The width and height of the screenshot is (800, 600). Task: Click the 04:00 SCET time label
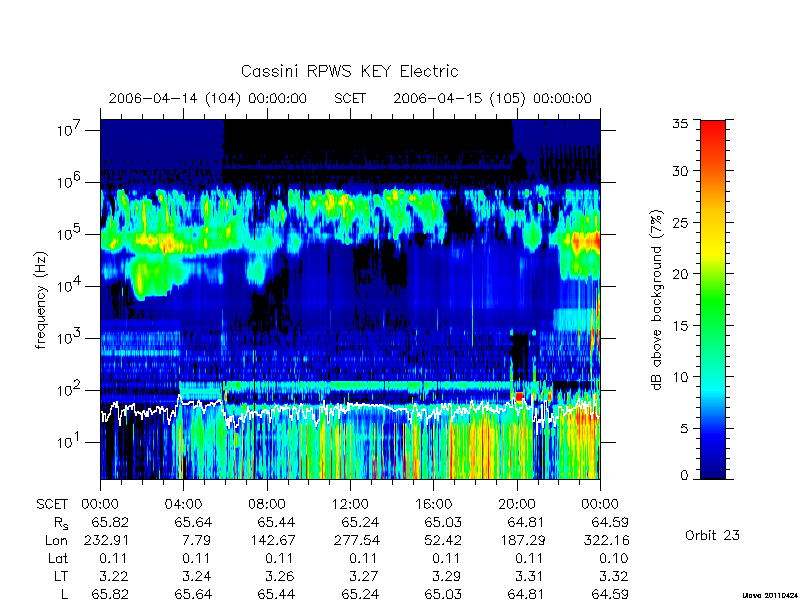[x=183, y=504]
